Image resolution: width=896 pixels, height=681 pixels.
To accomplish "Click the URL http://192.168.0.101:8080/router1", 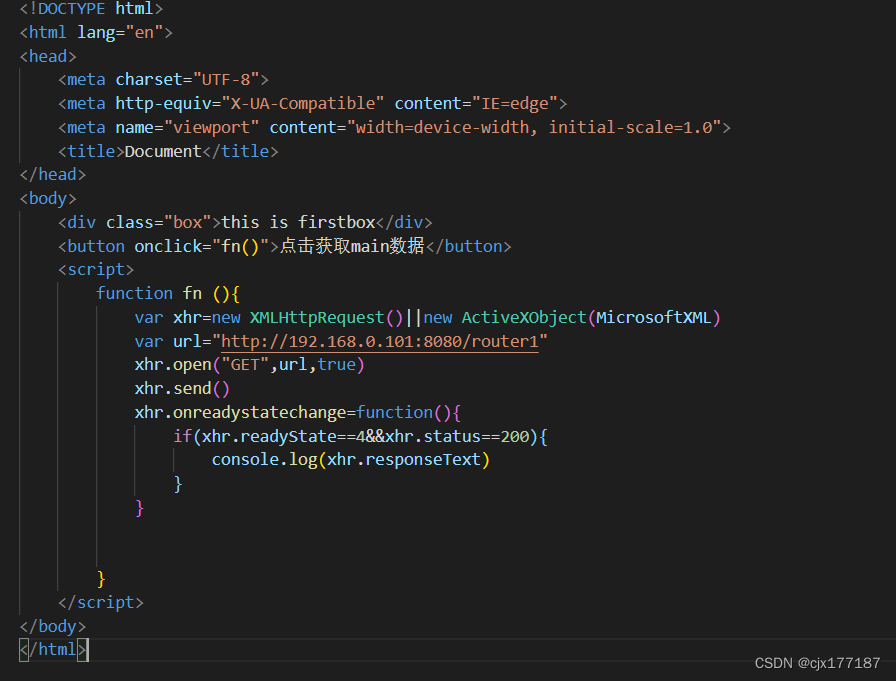I will 379,342.
